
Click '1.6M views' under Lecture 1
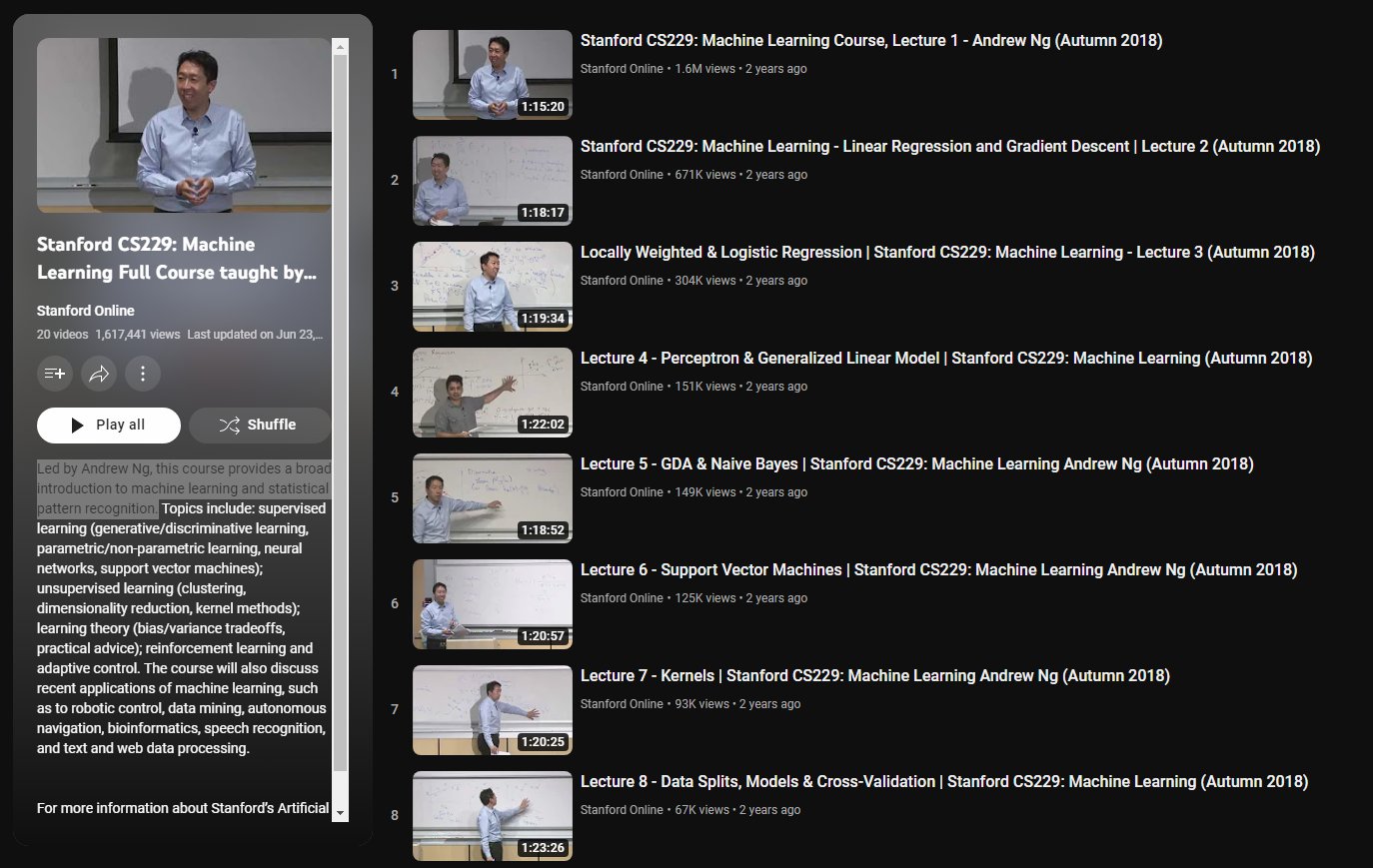click(704, 69)
